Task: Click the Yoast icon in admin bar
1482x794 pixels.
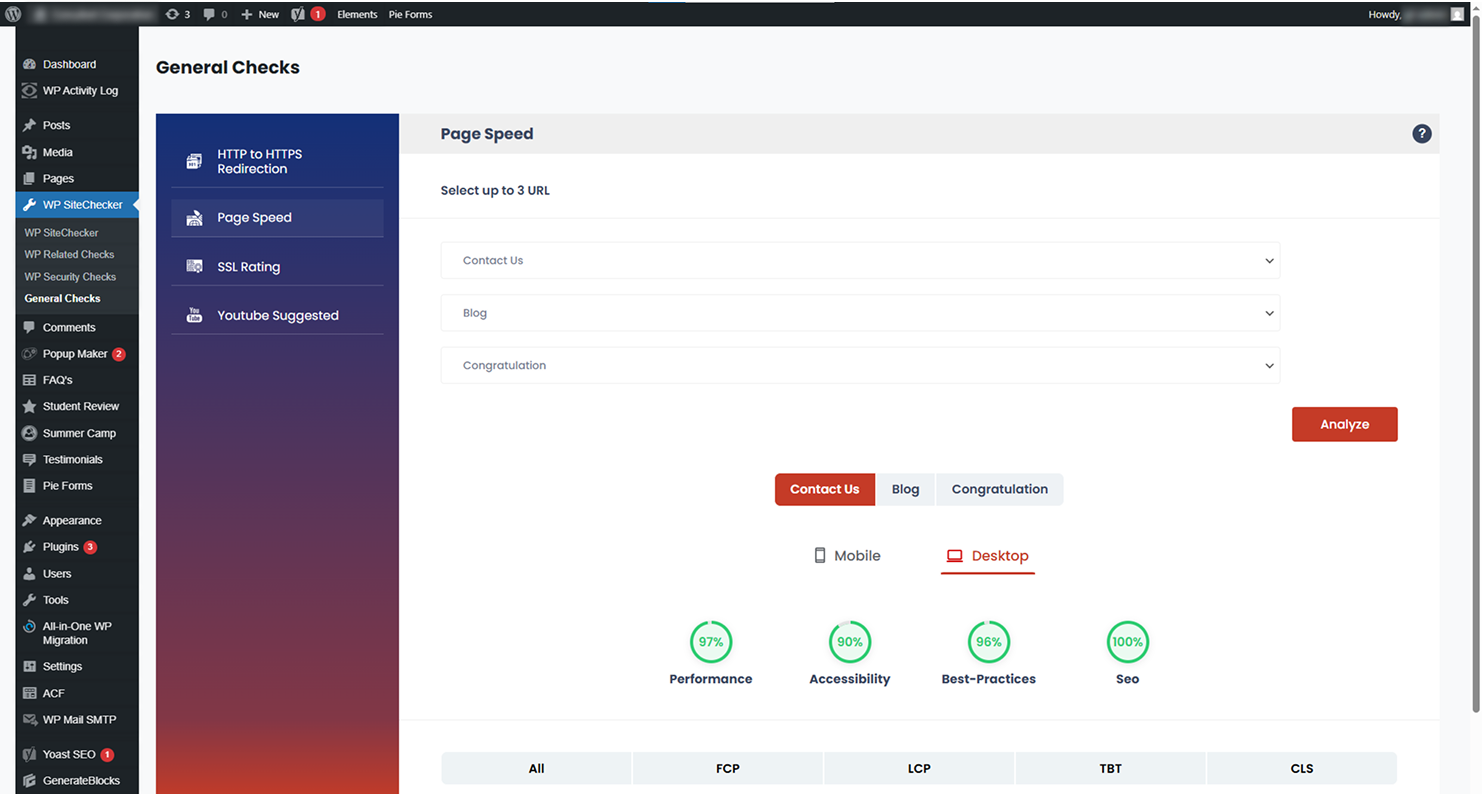Action: [x=298, y=14]
